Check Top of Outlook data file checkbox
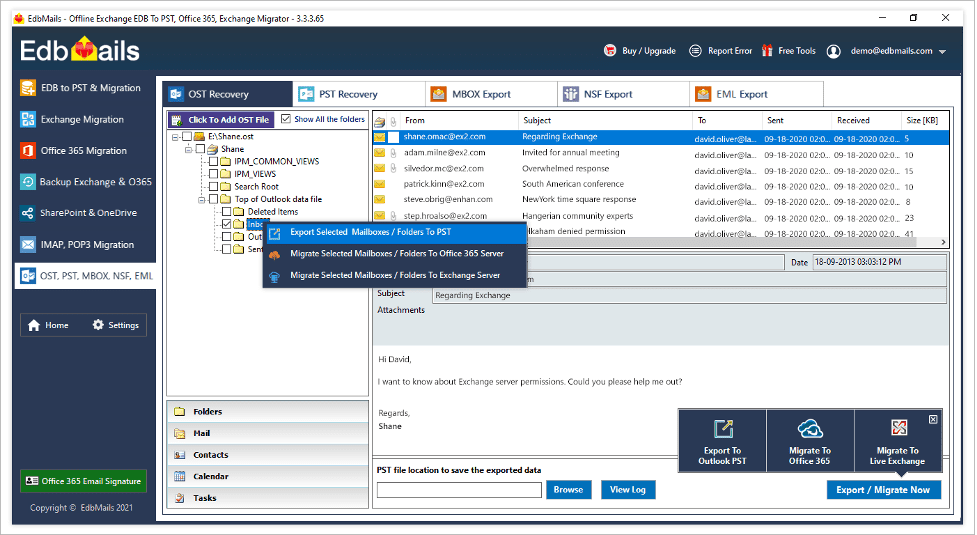Viewport: 977px width, 535px height. (213, 199)
